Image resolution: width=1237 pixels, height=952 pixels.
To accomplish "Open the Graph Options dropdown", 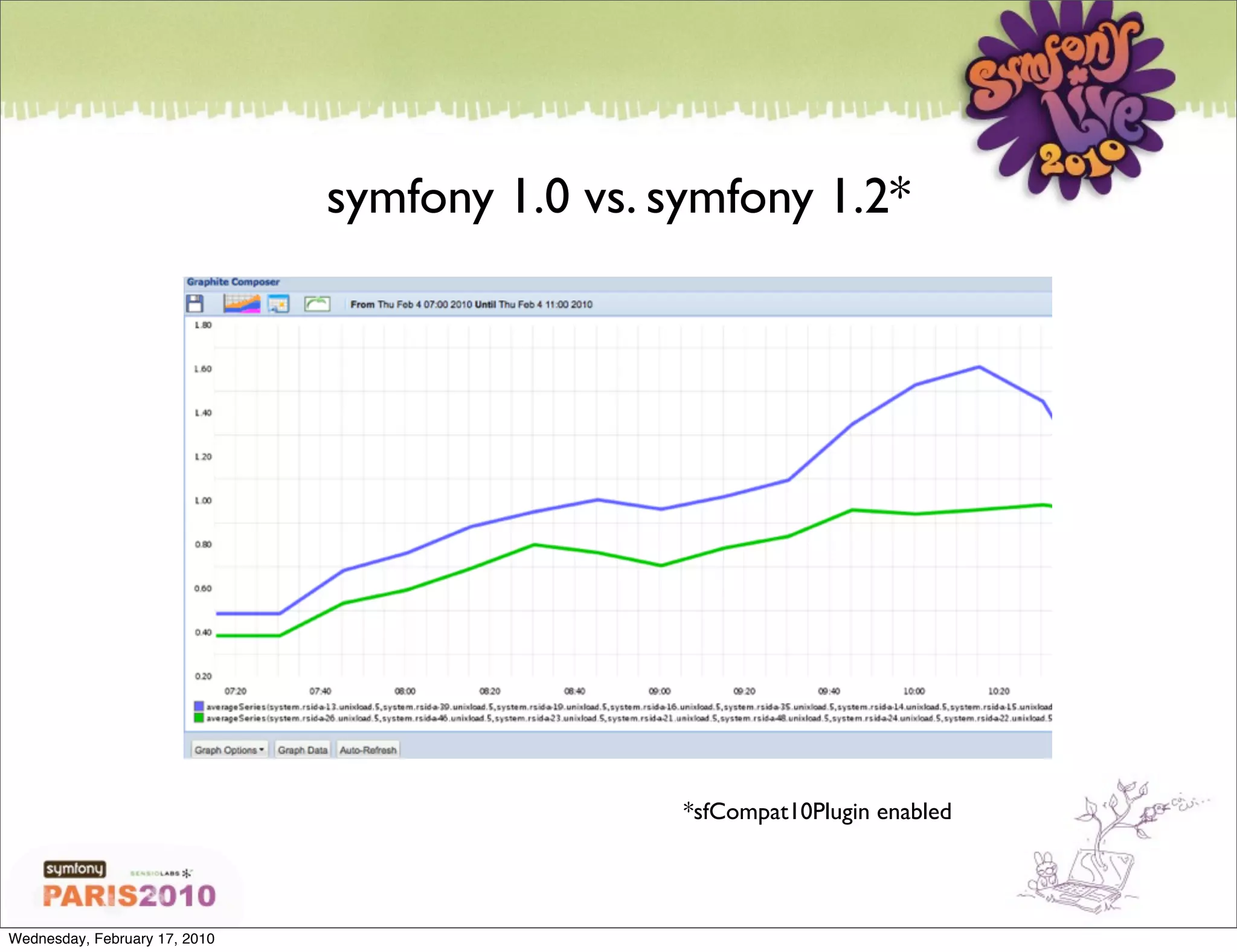I will pos(229,750).
